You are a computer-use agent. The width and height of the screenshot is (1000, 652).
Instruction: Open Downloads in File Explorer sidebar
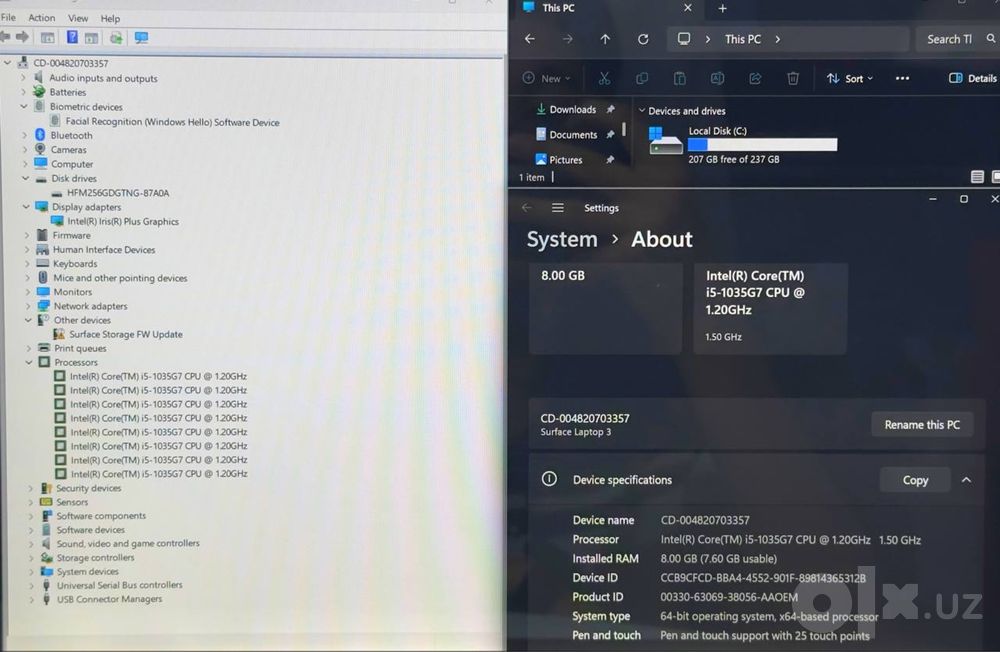click(572, 110)
